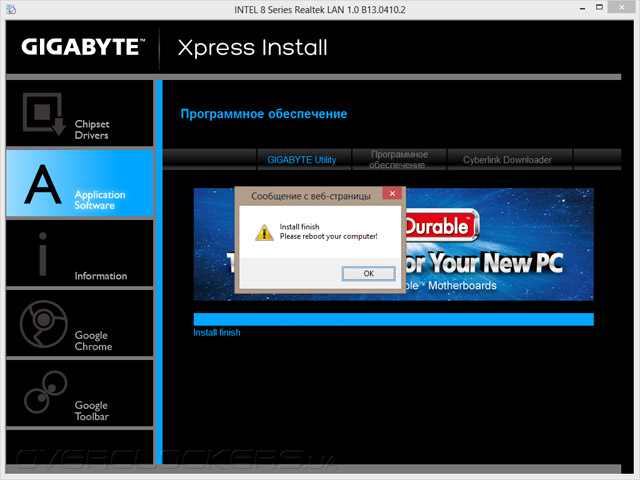The image size is (640, 480).
Task: Click the Motherboards text in banner
Action: pyautogui.click(x=462, y=285)
